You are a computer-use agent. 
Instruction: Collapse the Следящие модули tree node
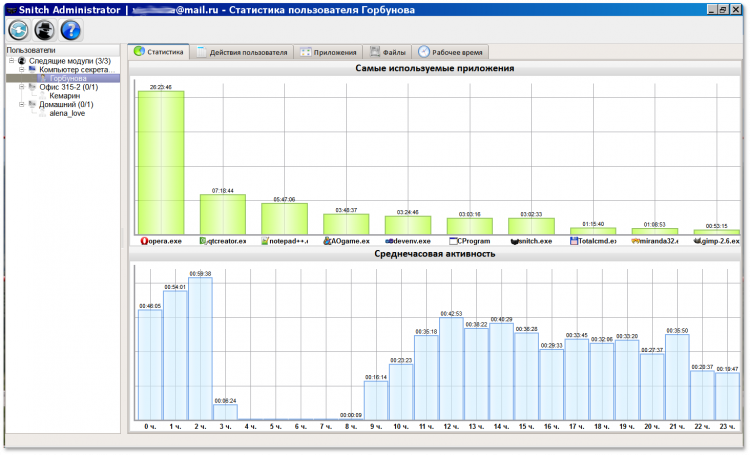11,60
